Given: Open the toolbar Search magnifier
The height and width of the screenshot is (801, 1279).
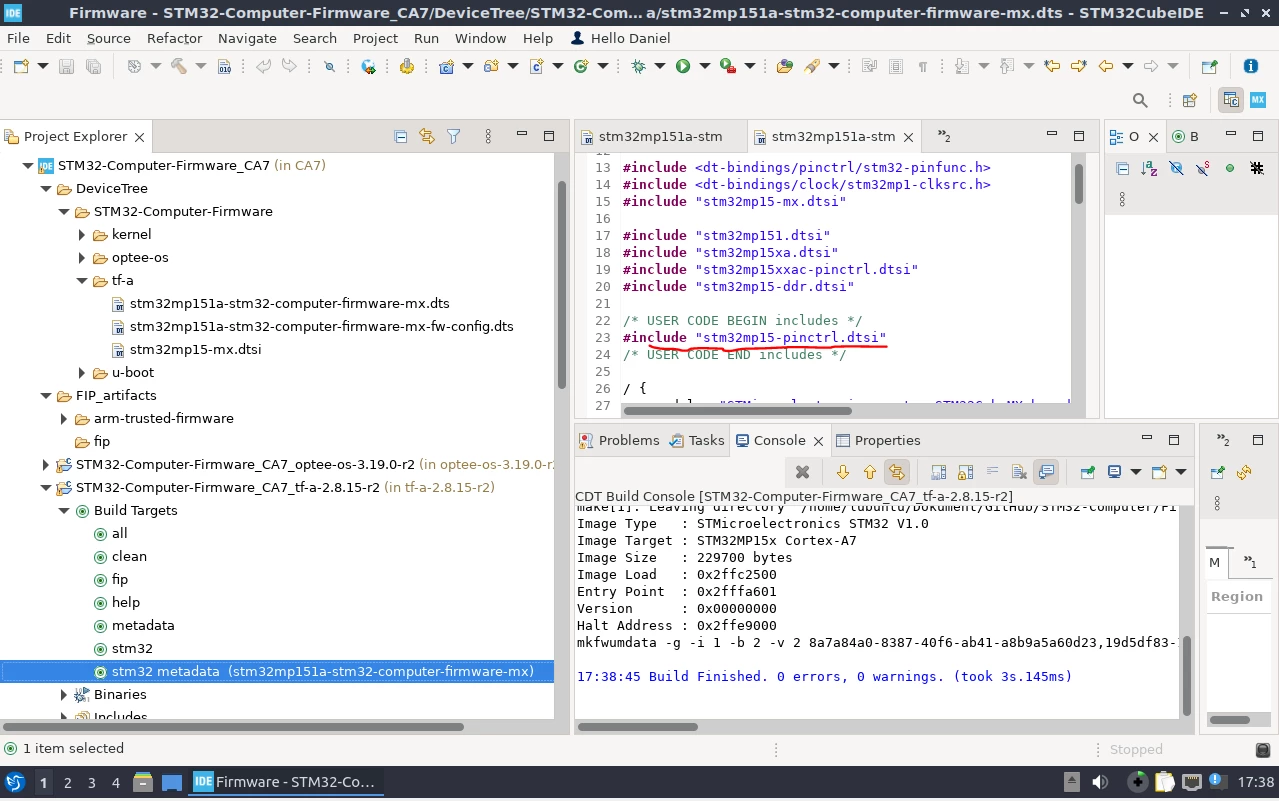Looking at the screenshot, I should [1140, 100].
